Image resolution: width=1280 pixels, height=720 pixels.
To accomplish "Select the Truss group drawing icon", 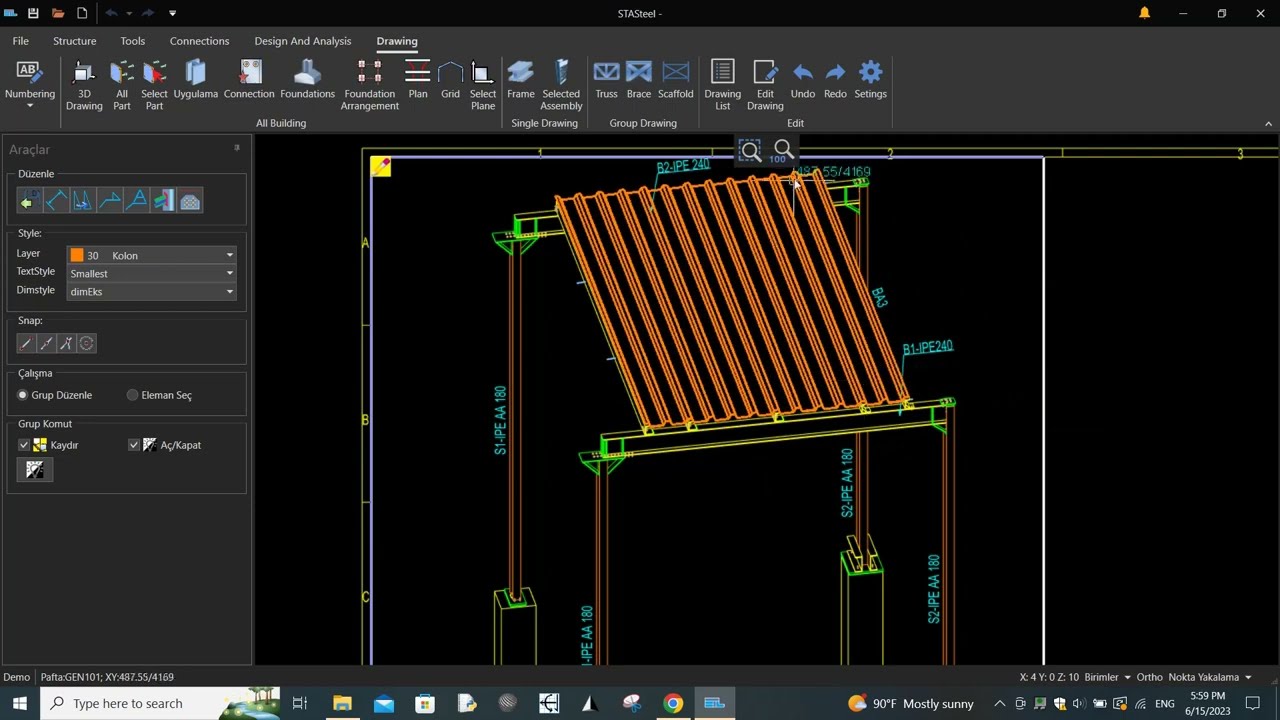I will click(606, 80).
